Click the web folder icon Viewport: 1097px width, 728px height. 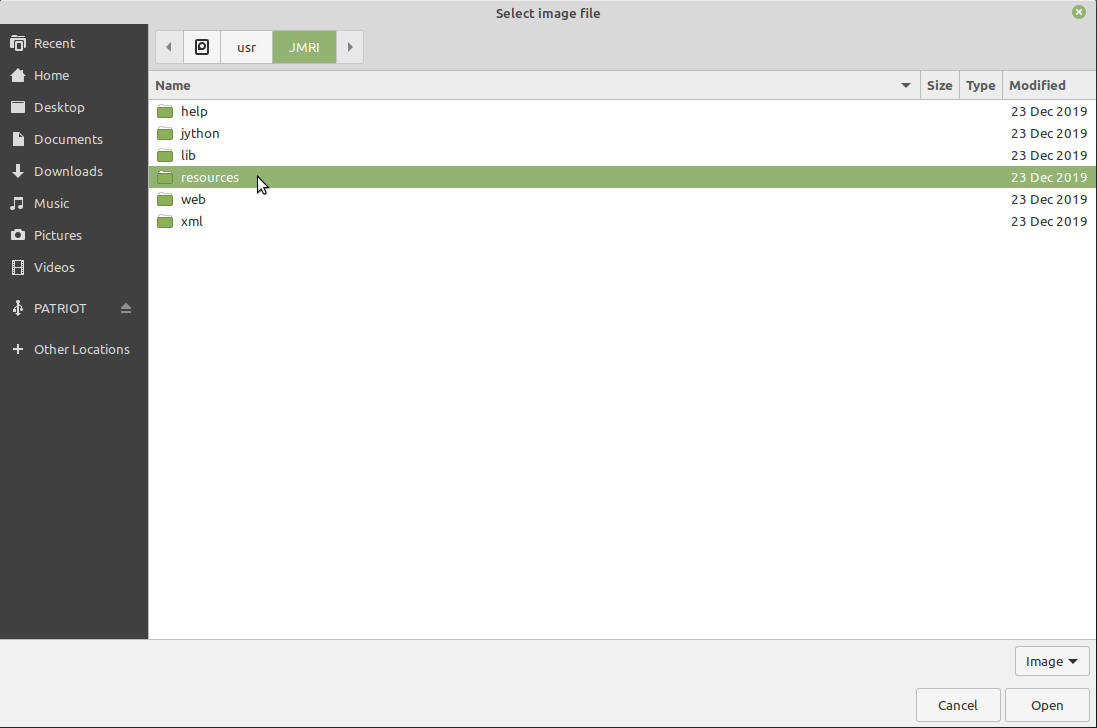(165, 200)
